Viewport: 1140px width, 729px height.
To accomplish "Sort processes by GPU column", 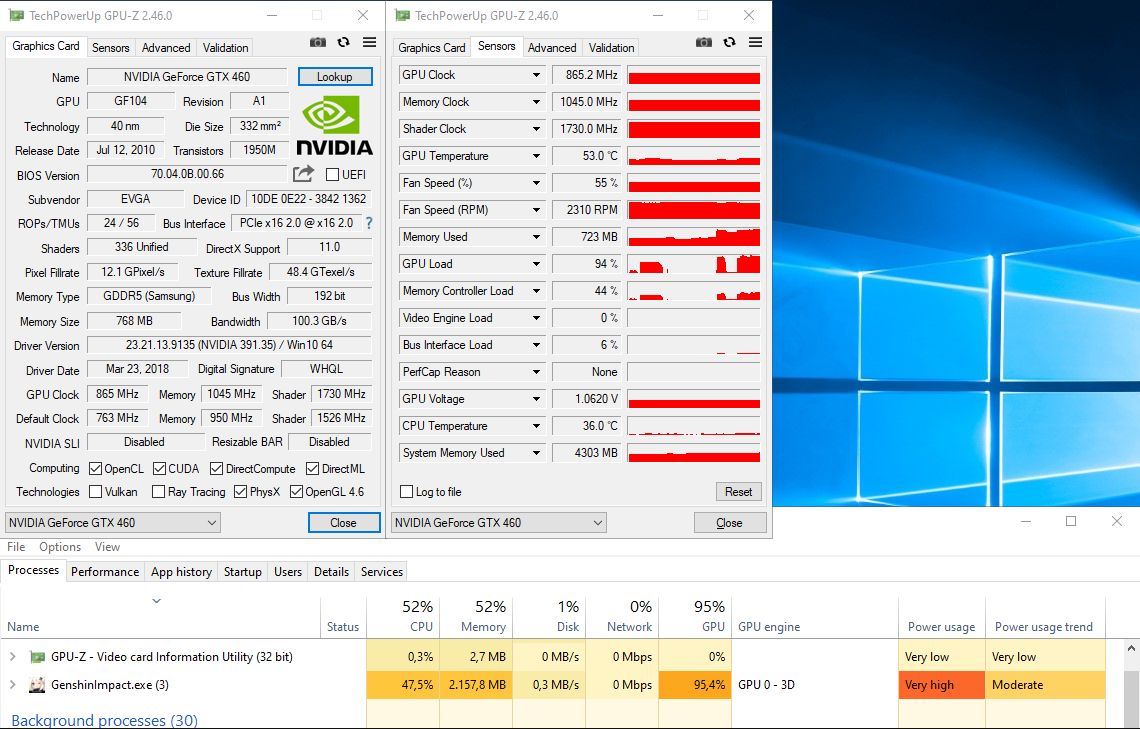I will pyautogui.click(x=695, y=616).
